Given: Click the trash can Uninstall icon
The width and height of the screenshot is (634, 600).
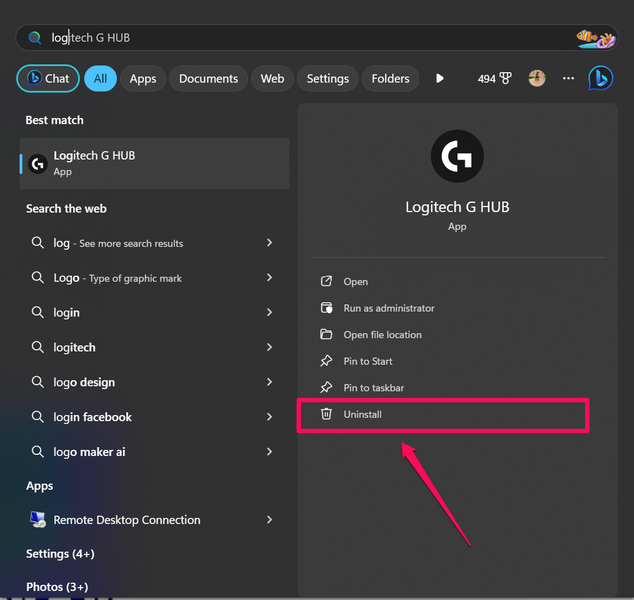Looking at the screenshot, I should coord(326,414).
